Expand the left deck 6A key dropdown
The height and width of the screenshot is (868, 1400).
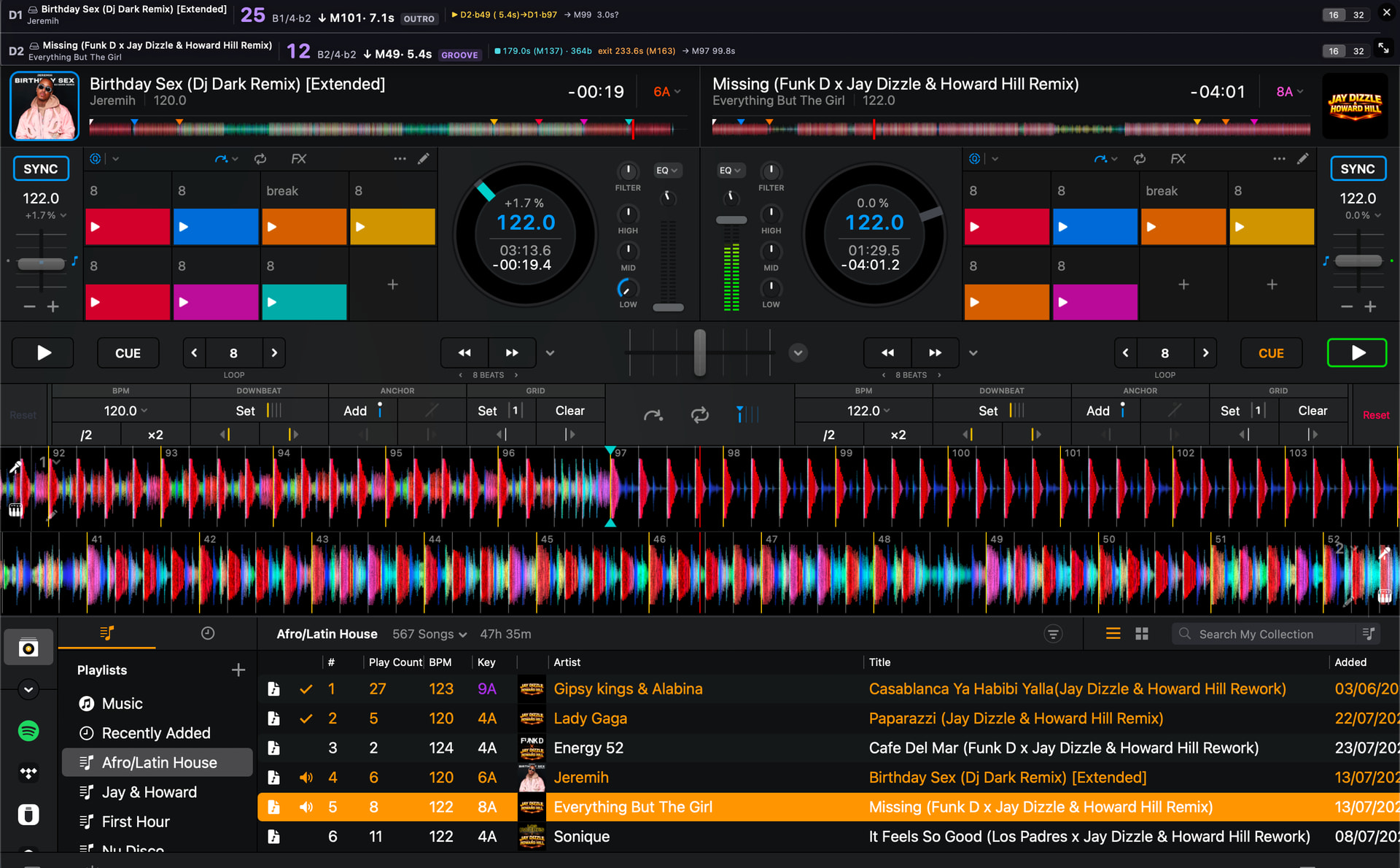pyautogui.click(x=666, y=92)
